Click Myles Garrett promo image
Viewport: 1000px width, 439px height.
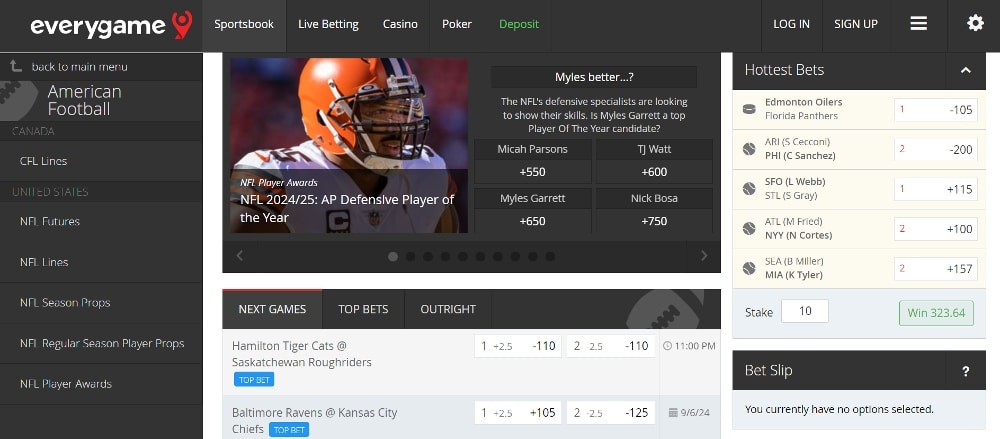349,145
